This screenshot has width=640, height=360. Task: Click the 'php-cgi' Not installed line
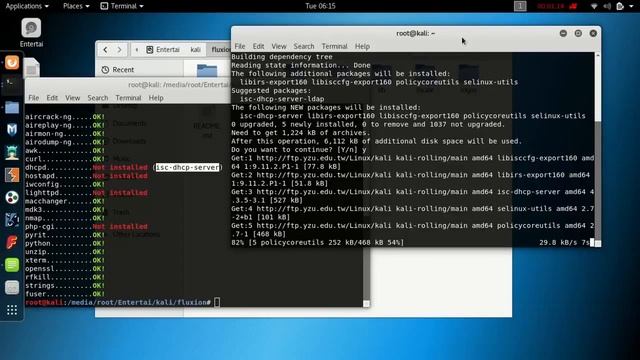pyautogui.click(x=86, y=227)
